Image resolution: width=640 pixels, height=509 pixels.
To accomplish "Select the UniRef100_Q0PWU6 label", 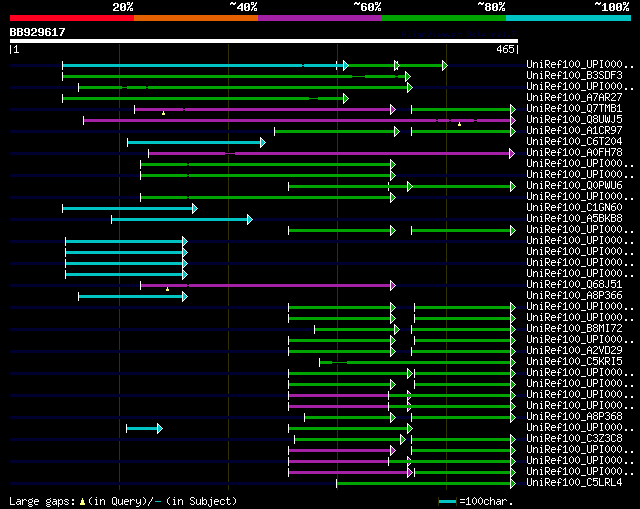I will tap(574, 186).
